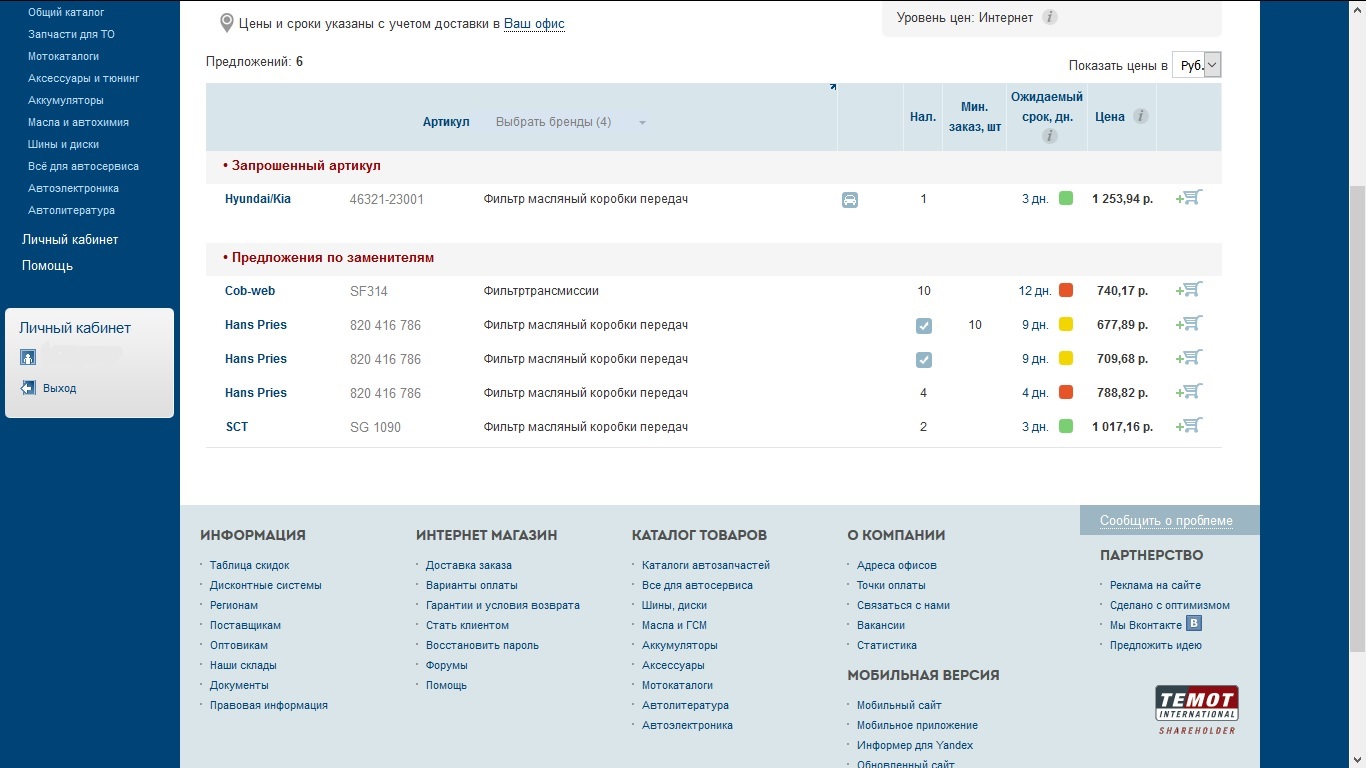Click the green delivery indicator for SCT
The image size is (1366, 768).
pos(1066,426)
